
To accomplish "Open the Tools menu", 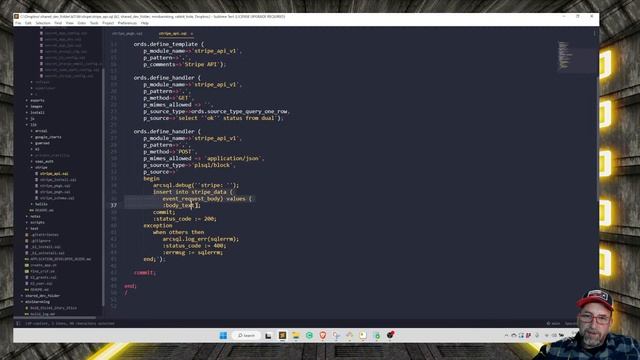I will [x=94, y=23].
